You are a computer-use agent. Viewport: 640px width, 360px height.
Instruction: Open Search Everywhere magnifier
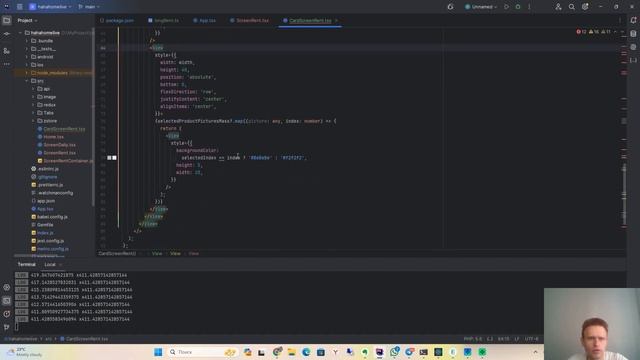pyautogui.click(x=571, y=7)
